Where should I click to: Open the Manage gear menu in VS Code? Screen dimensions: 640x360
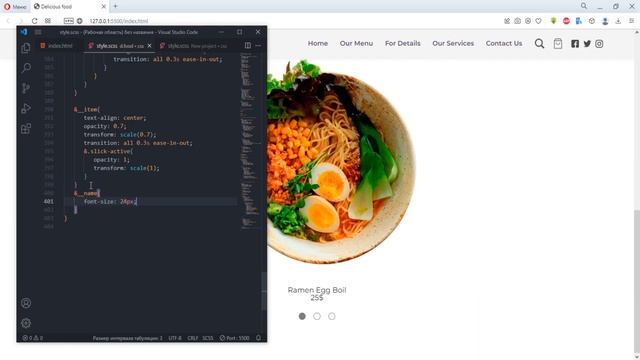tap(26, 323)
